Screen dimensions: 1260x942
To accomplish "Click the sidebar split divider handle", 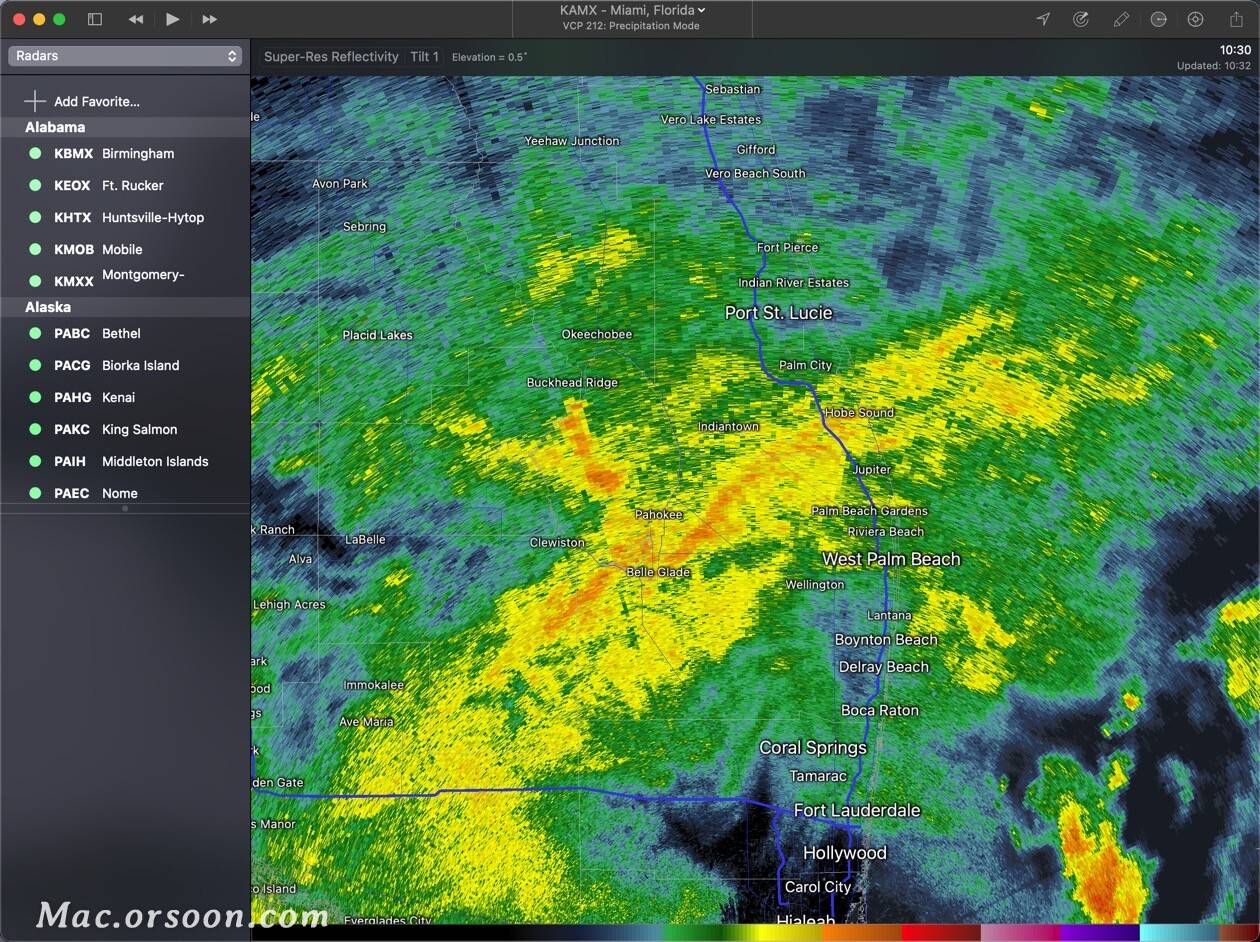I will [x=125, y=509].
